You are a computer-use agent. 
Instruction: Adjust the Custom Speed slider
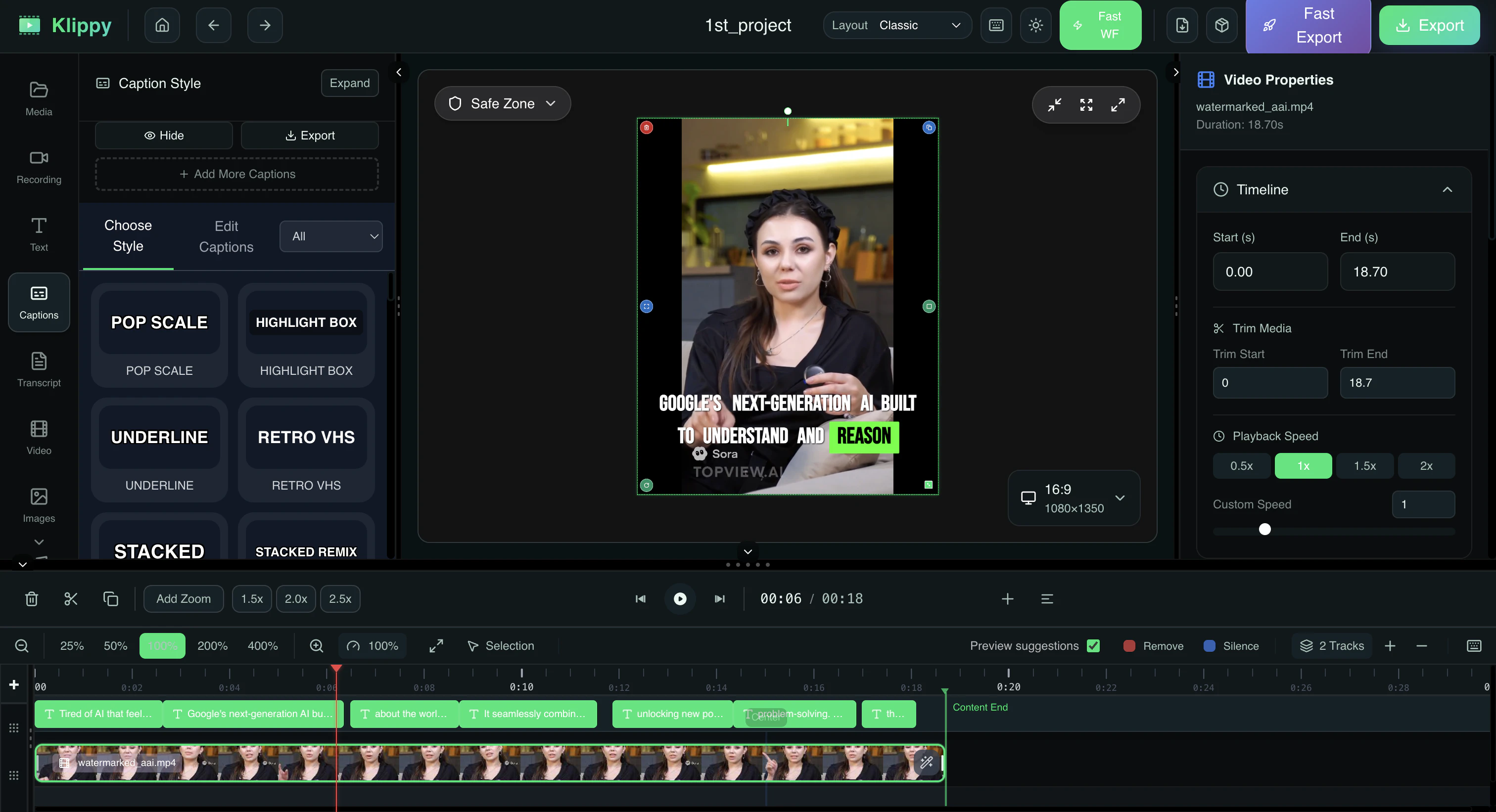click(x=1264, y=529)
